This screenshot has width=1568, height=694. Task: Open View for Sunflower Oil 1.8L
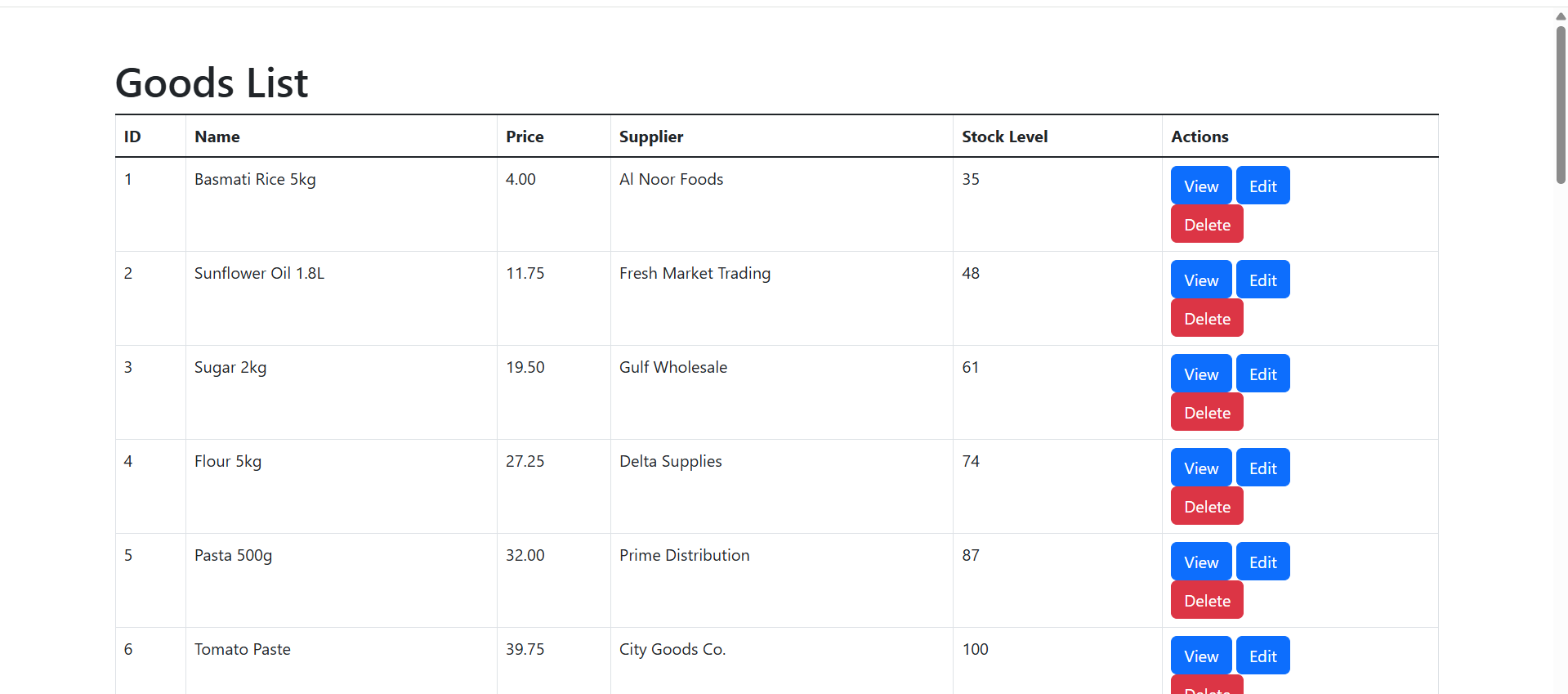click(x=1200, y=280)
